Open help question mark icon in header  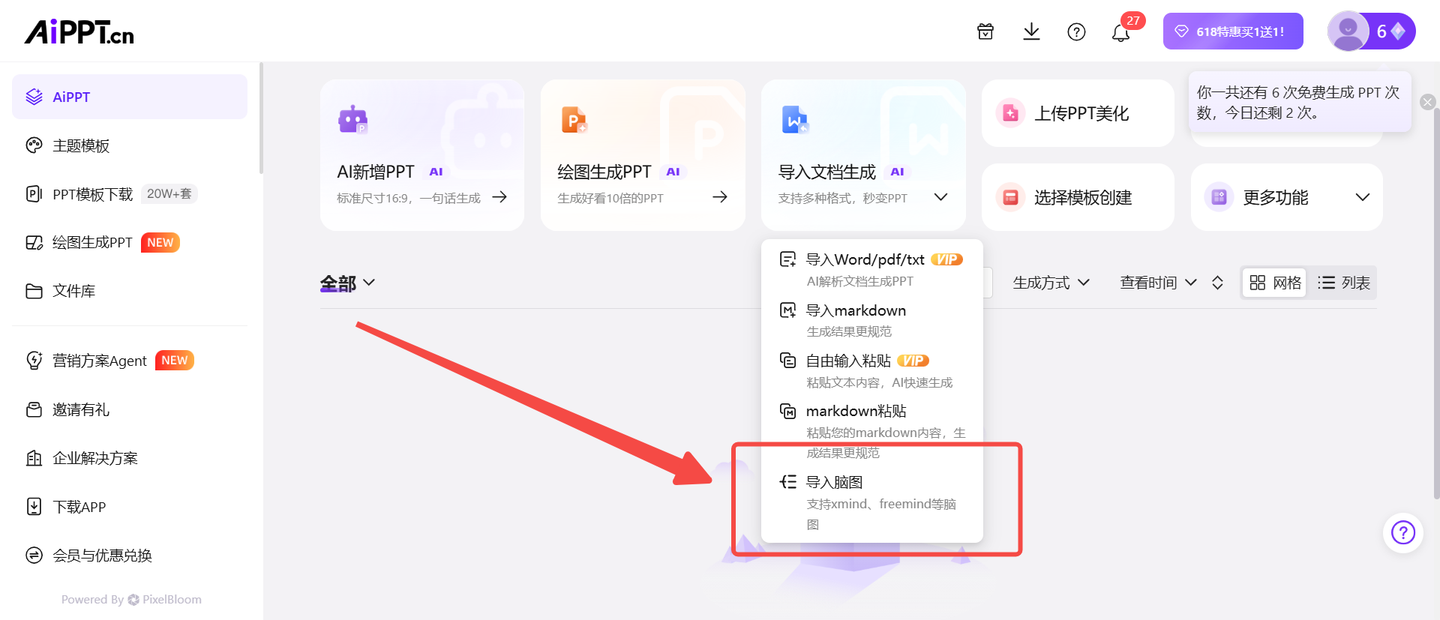1077,32
